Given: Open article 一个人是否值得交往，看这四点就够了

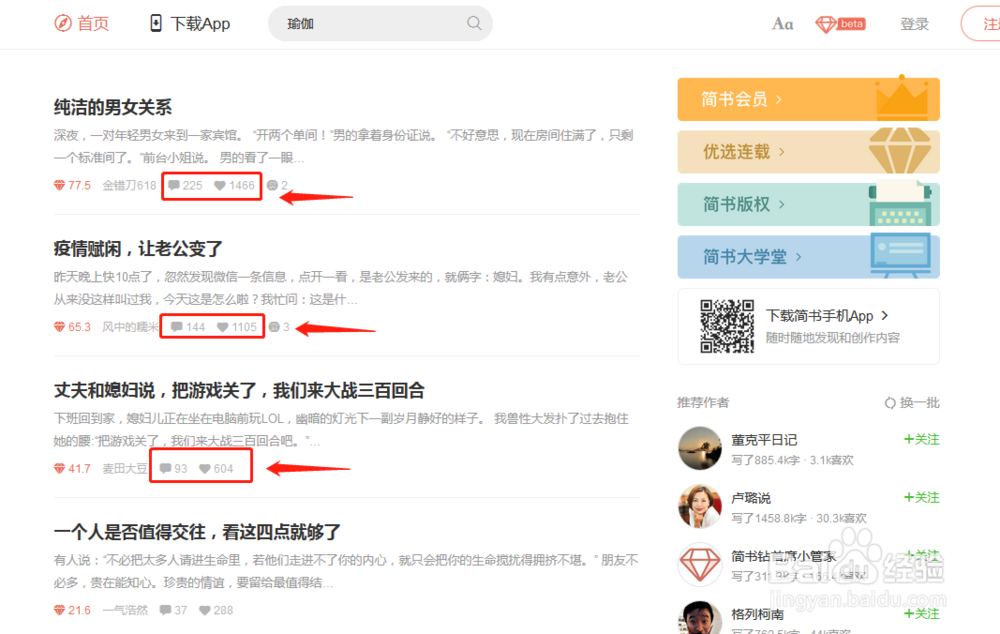Looking at the screenshot, I should pyautogui.click(x=197, y=532).
